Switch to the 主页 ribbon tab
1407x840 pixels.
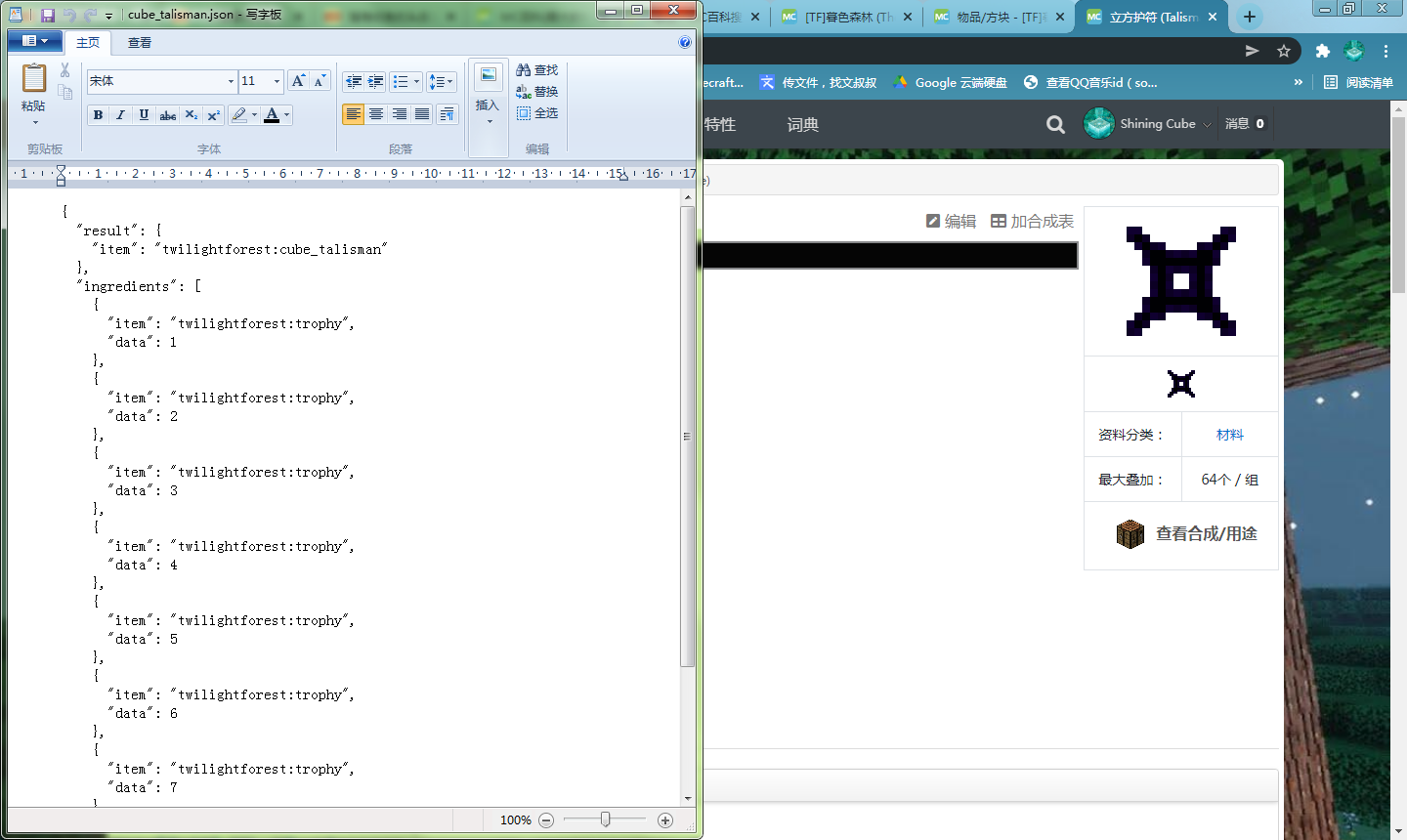[88, 43]
